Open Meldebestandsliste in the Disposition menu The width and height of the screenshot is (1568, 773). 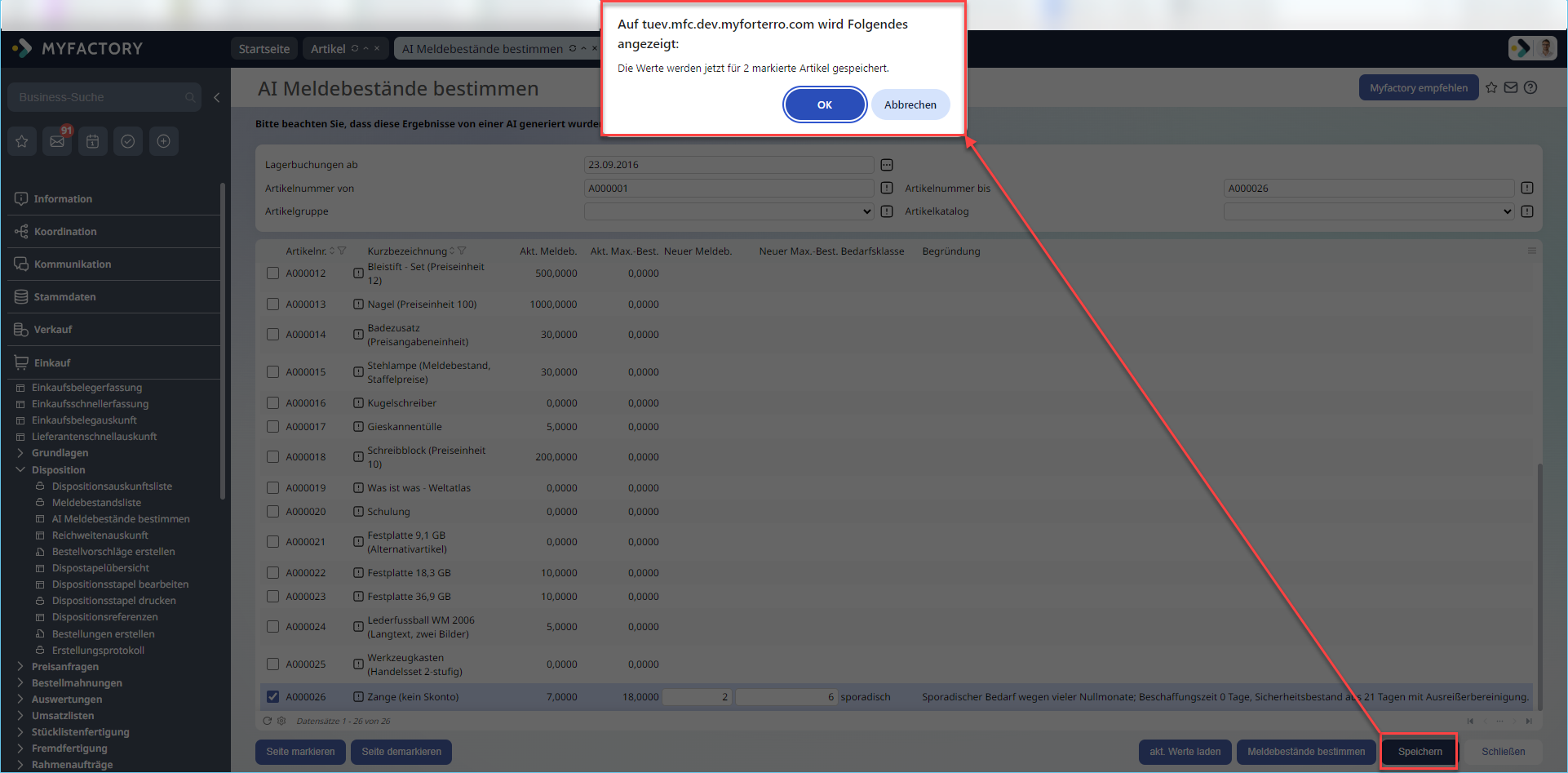click(x=96, y=503)
